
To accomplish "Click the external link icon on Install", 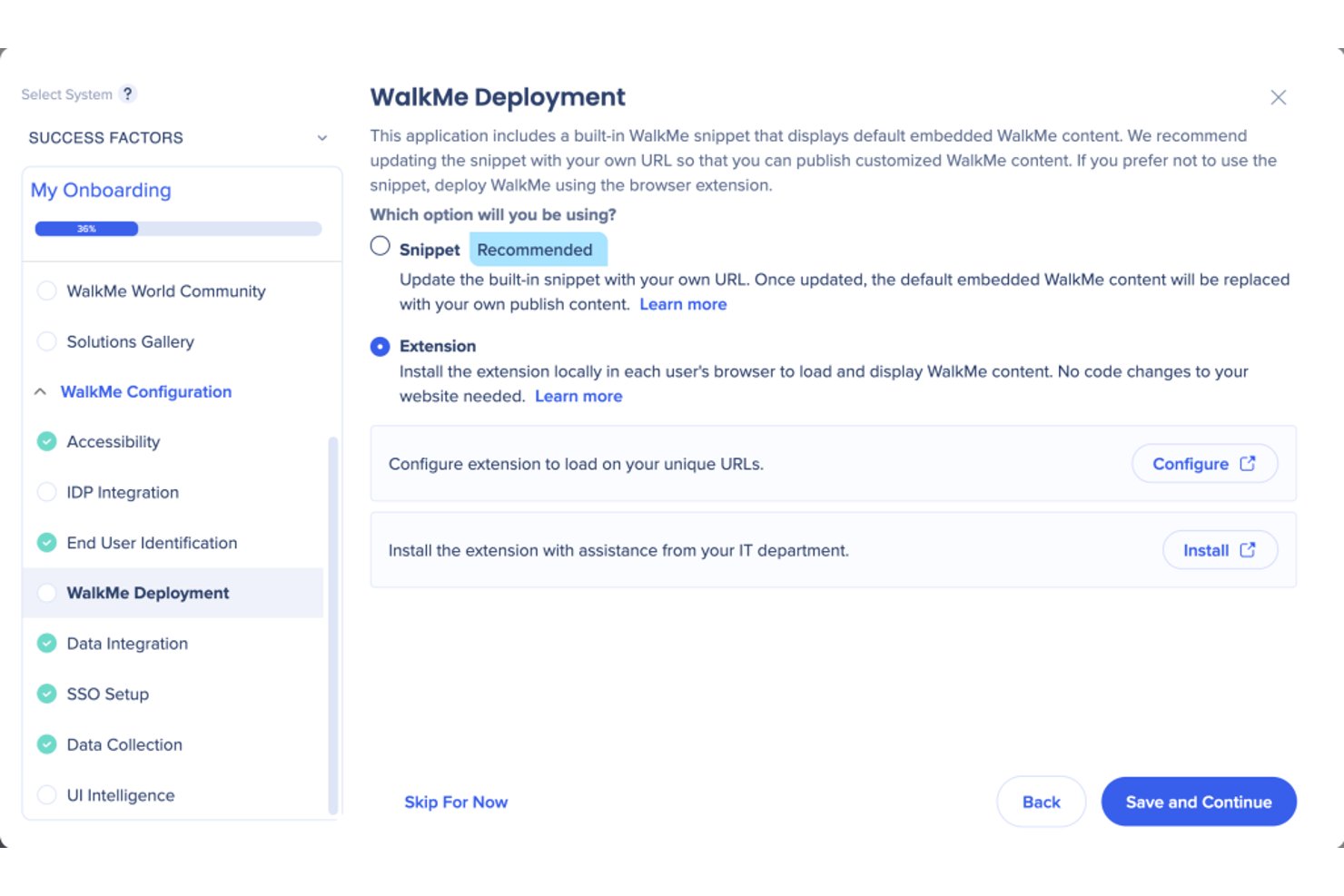I will [1248, 549].
